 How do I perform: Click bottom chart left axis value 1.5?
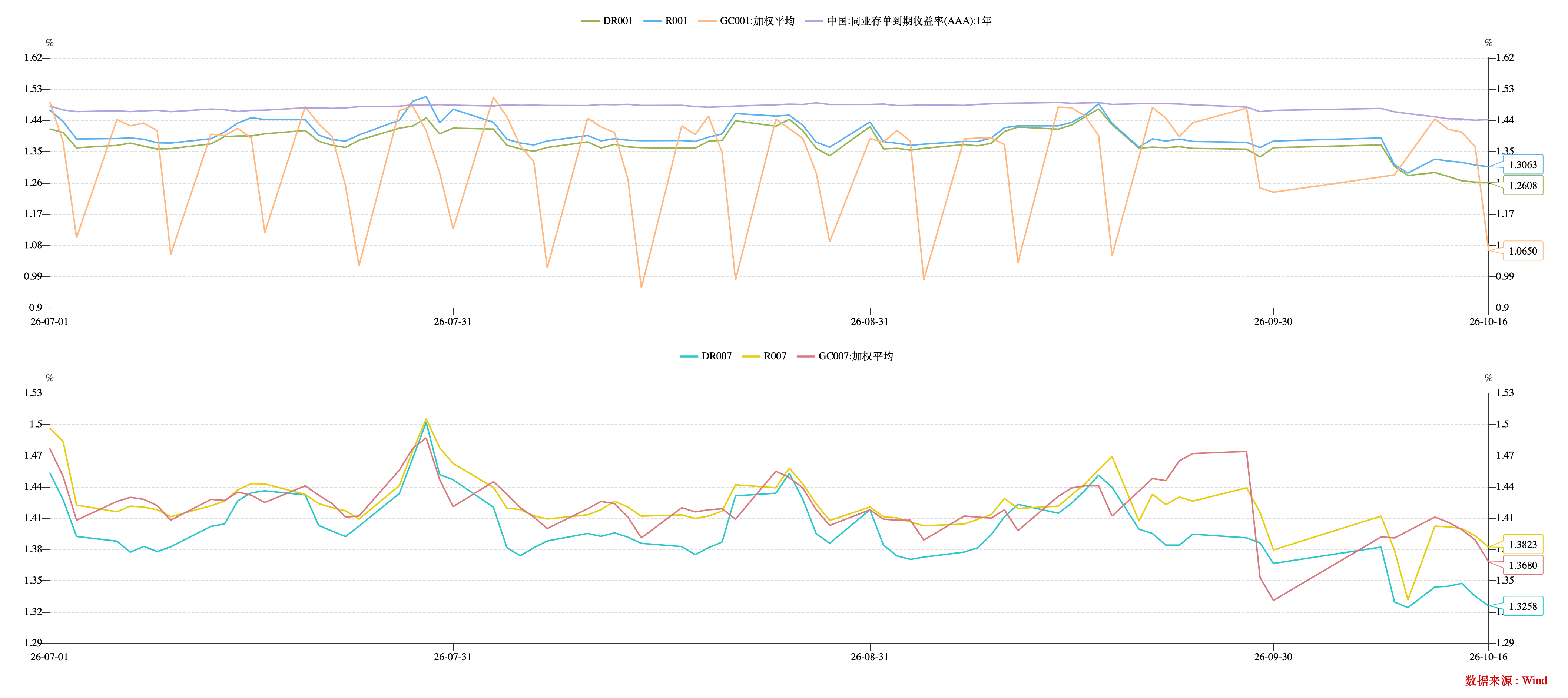click(35, 424)
